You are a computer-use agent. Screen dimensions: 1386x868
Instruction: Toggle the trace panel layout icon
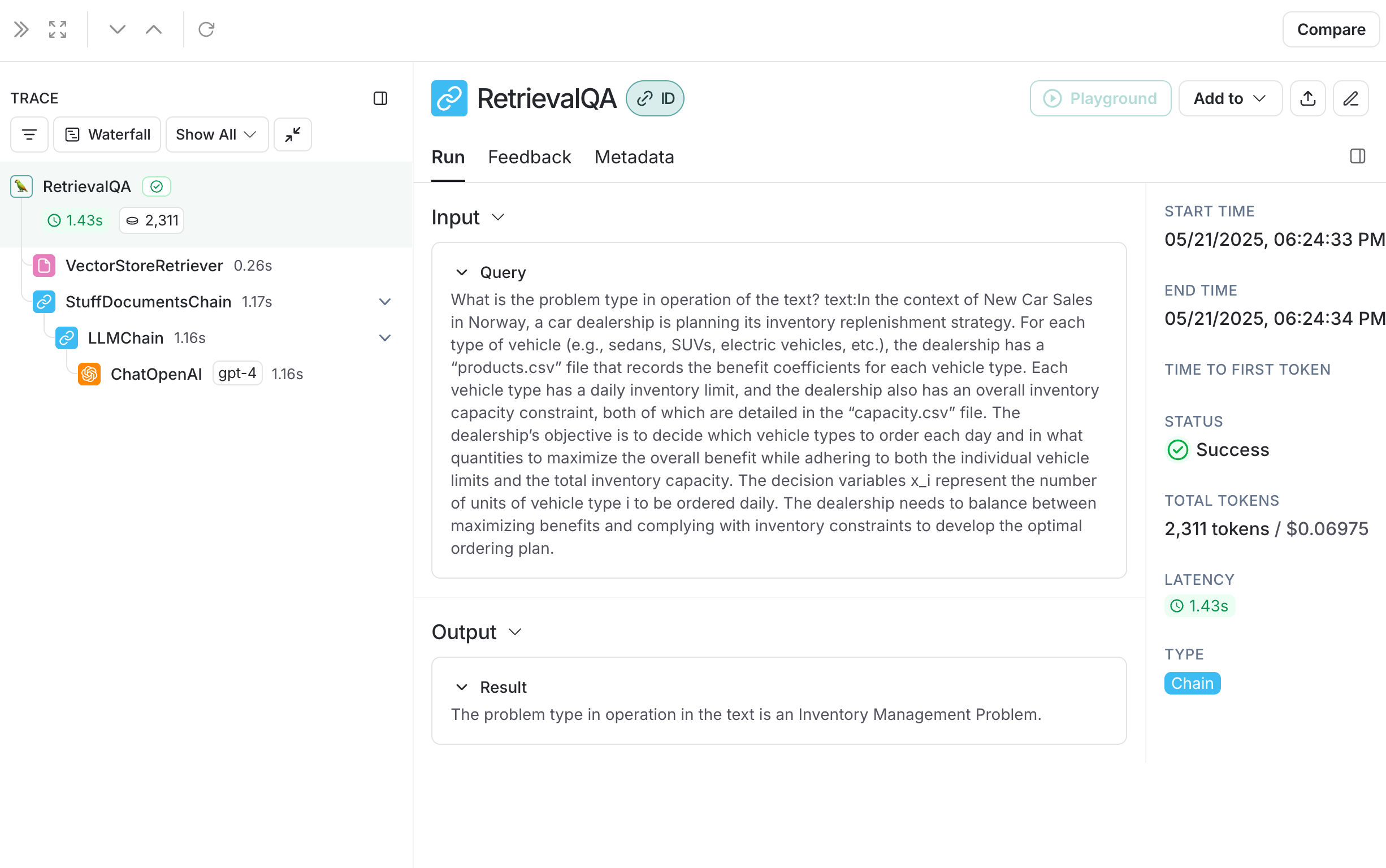[380, 98]
